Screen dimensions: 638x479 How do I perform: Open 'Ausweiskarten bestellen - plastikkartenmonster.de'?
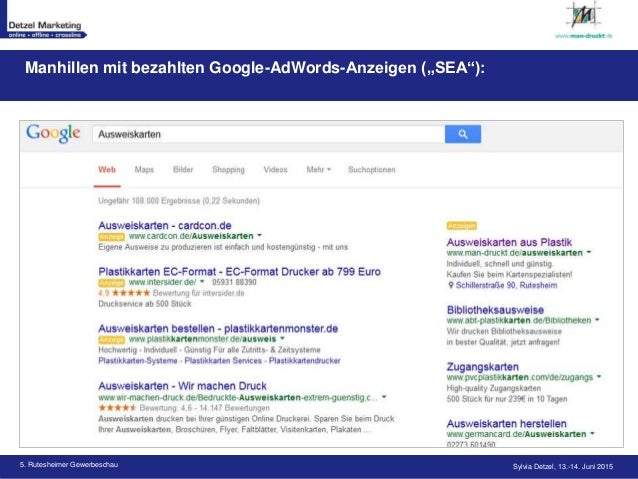click(x=218, y=328)
